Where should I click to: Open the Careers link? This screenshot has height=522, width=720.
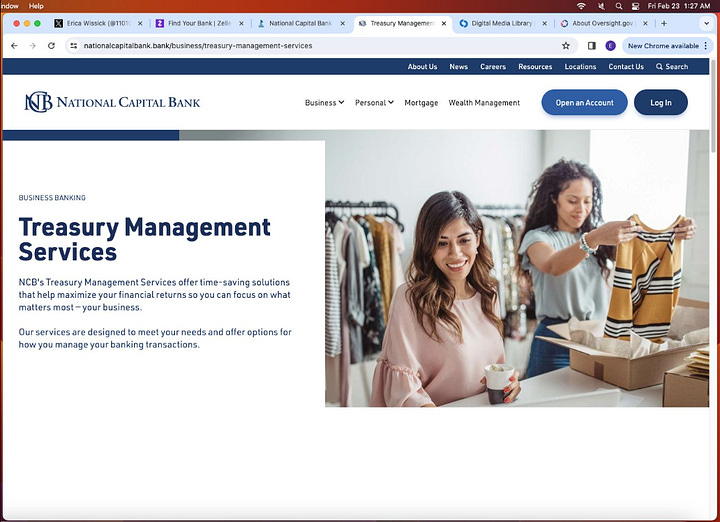point(493,67)
